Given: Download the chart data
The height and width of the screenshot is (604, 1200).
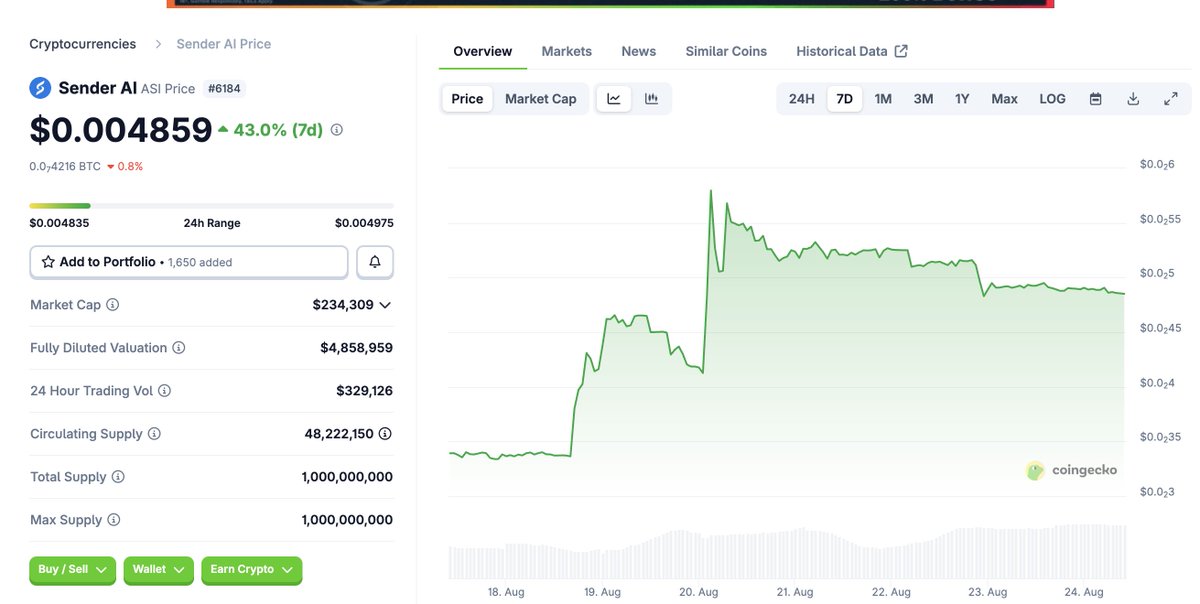Looking at the screenshot, I should 1133,99.
